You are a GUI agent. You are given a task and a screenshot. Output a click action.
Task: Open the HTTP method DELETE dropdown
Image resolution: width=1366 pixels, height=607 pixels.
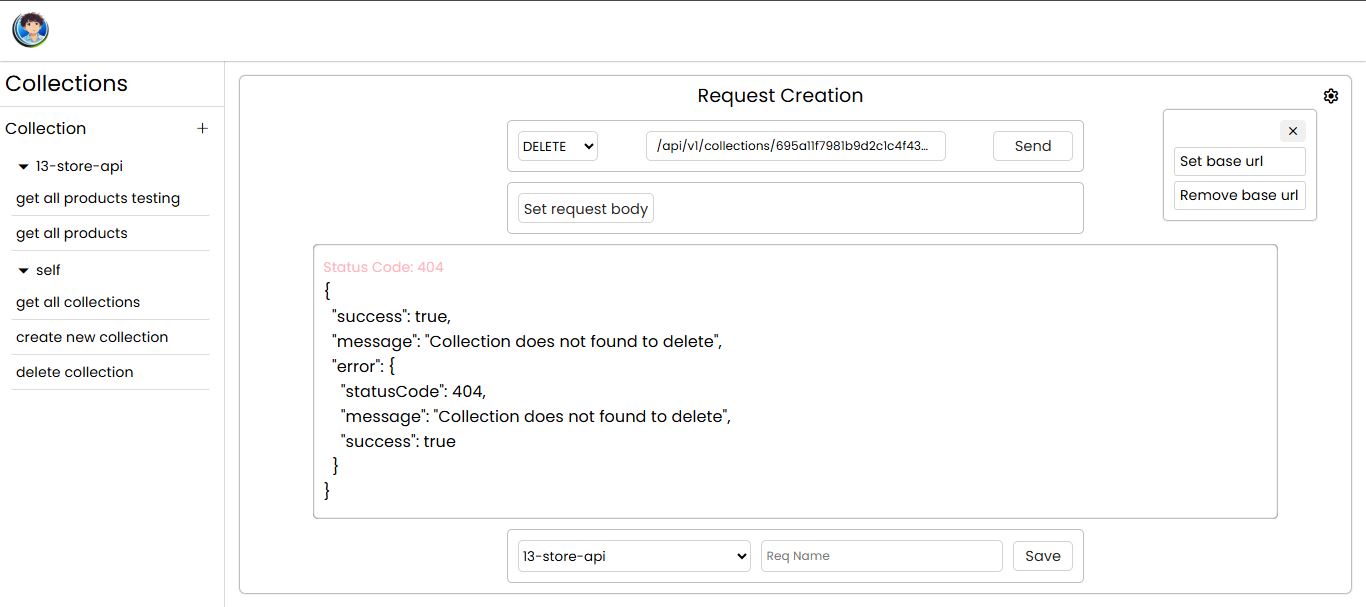[558, 146]
